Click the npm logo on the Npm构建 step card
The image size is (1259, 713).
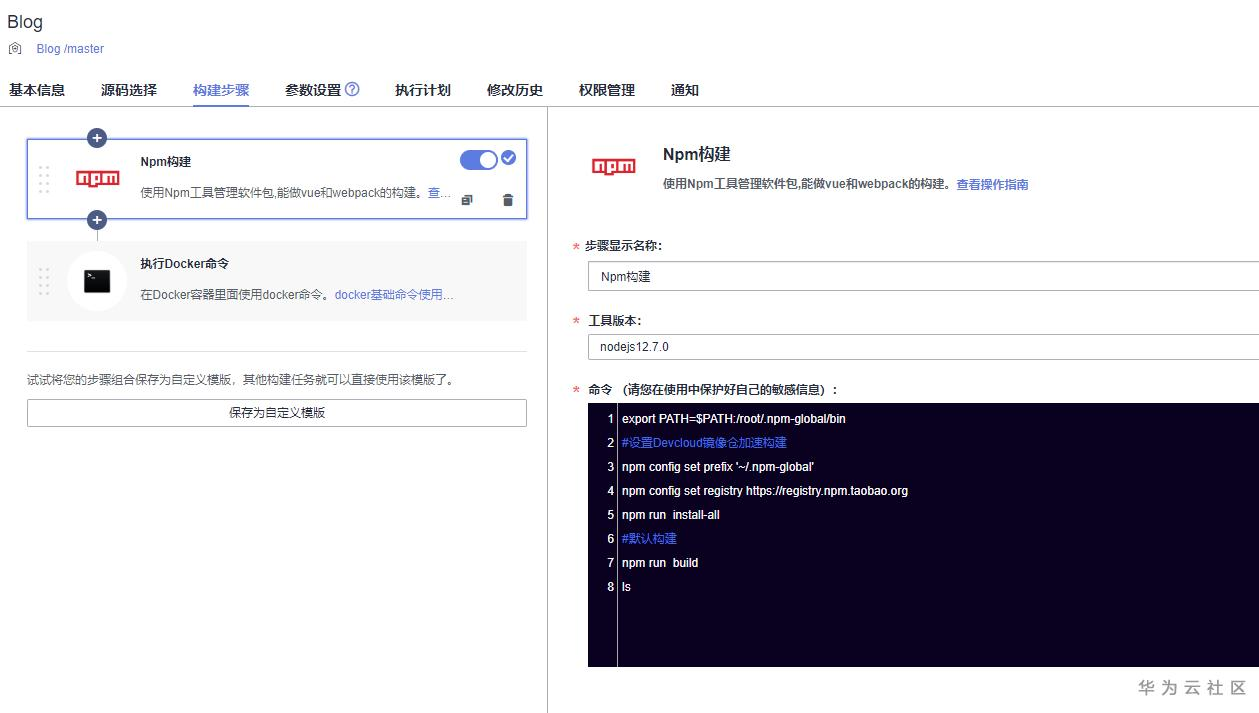pos(96,180)
